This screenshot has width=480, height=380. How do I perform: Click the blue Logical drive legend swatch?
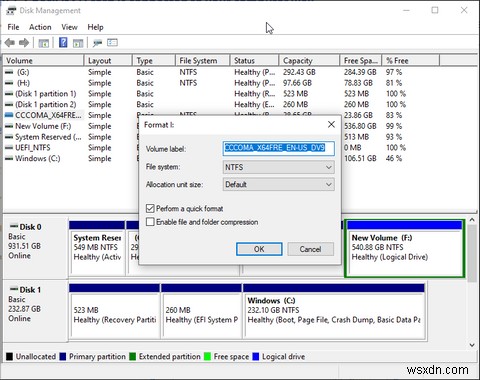[x=256, y=357]
